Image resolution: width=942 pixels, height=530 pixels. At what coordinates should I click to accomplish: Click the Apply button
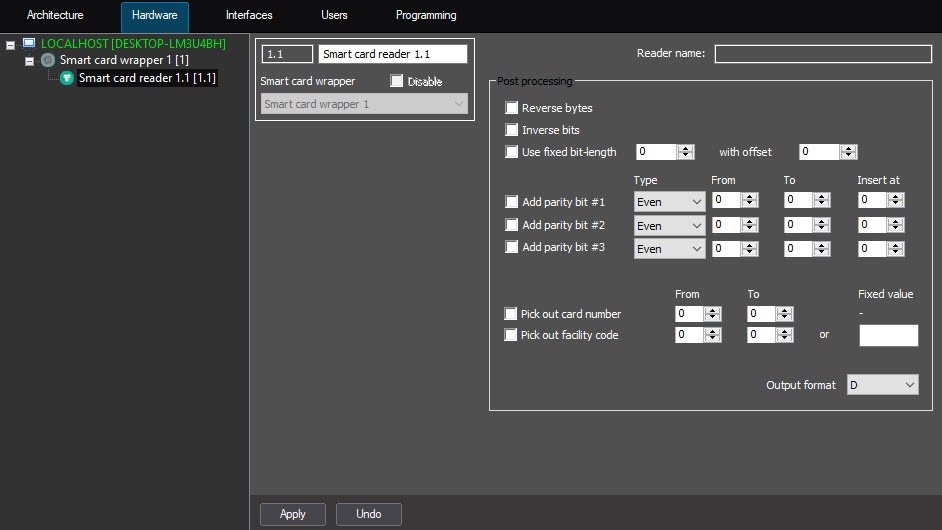point(293,514)
